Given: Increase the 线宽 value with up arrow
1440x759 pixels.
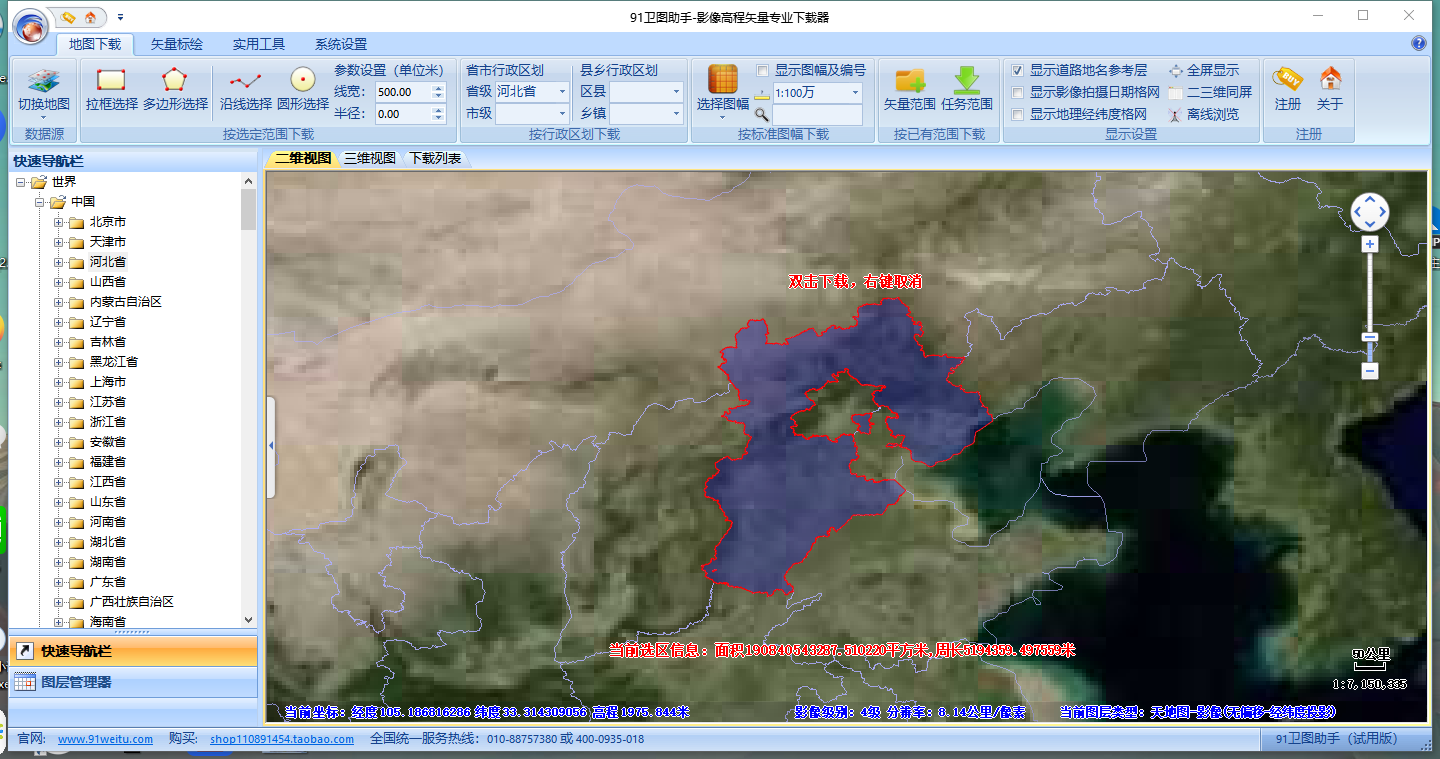Looking at the screenshot, I should click(x=438, y=87).
